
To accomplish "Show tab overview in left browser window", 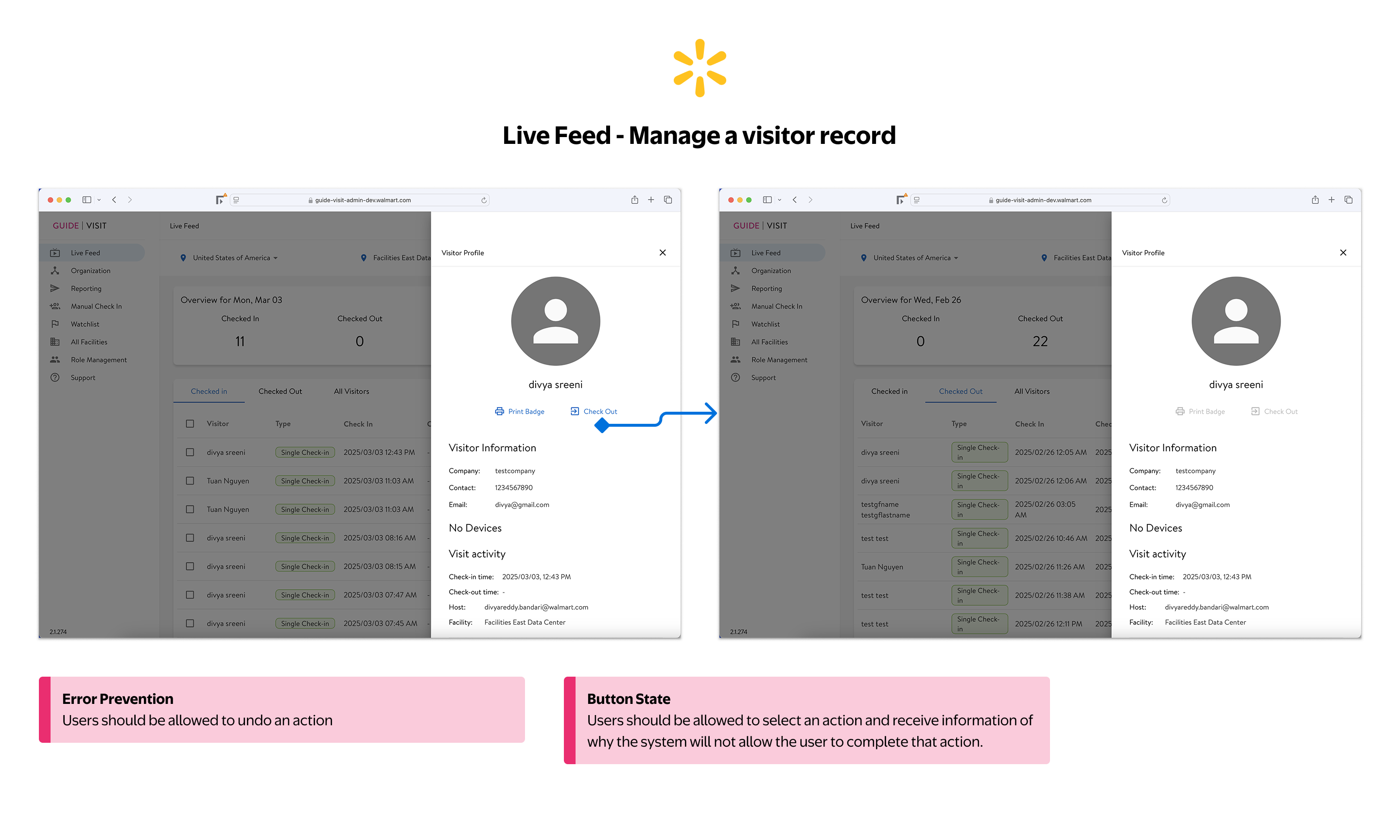I will [668, 200].
